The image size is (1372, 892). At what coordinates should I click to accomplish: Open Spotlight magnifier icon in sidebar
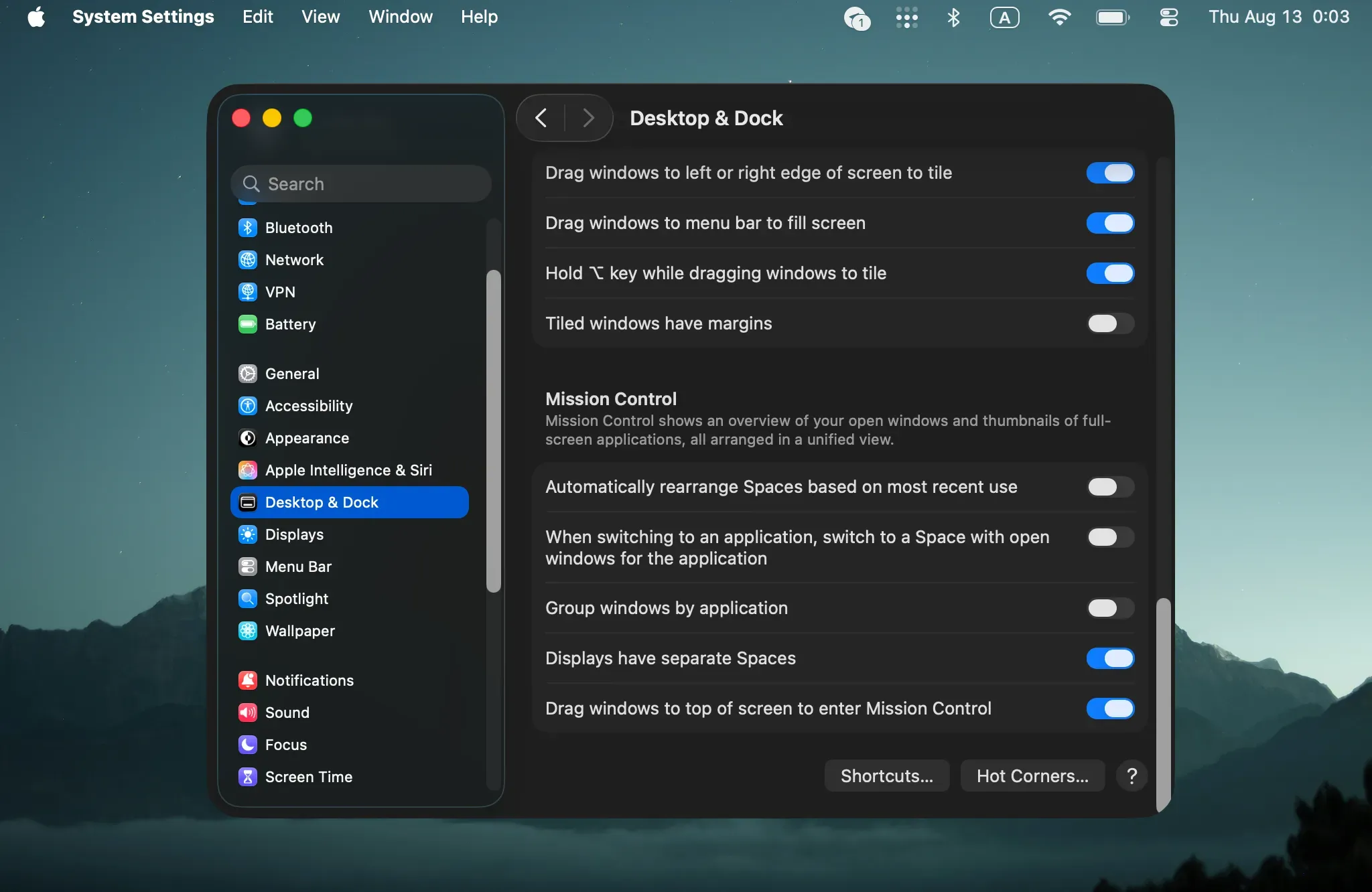248,599
